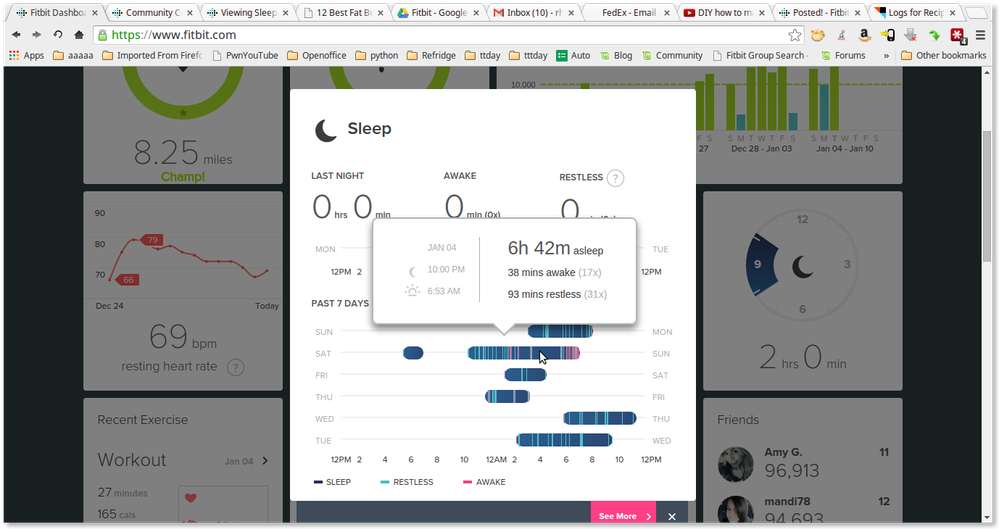Open the Apps shortcut in bookmarks bar

pyautogui.click(x=26, y=55)
